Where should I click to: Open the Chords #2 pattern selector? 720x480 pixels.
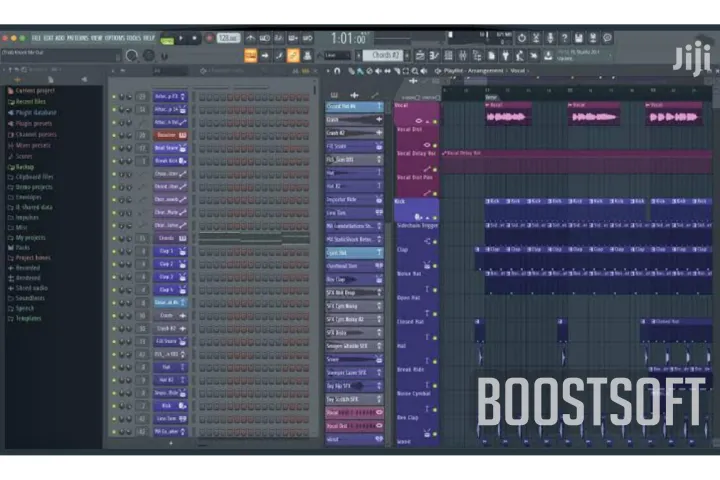click(x=385, y=55)
